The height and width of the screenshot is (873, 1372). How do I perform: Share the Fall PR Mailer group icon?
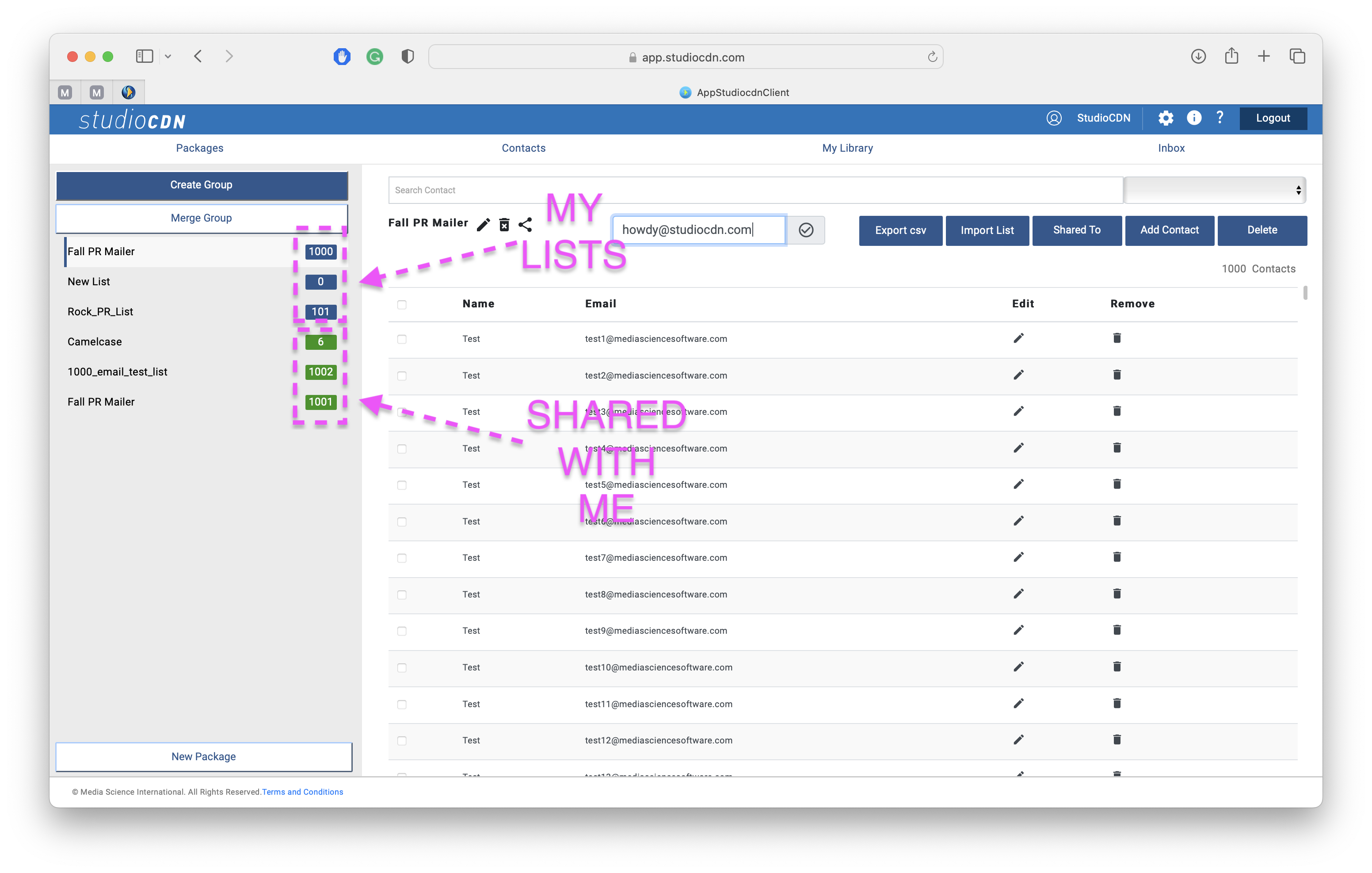pos(525,225)
